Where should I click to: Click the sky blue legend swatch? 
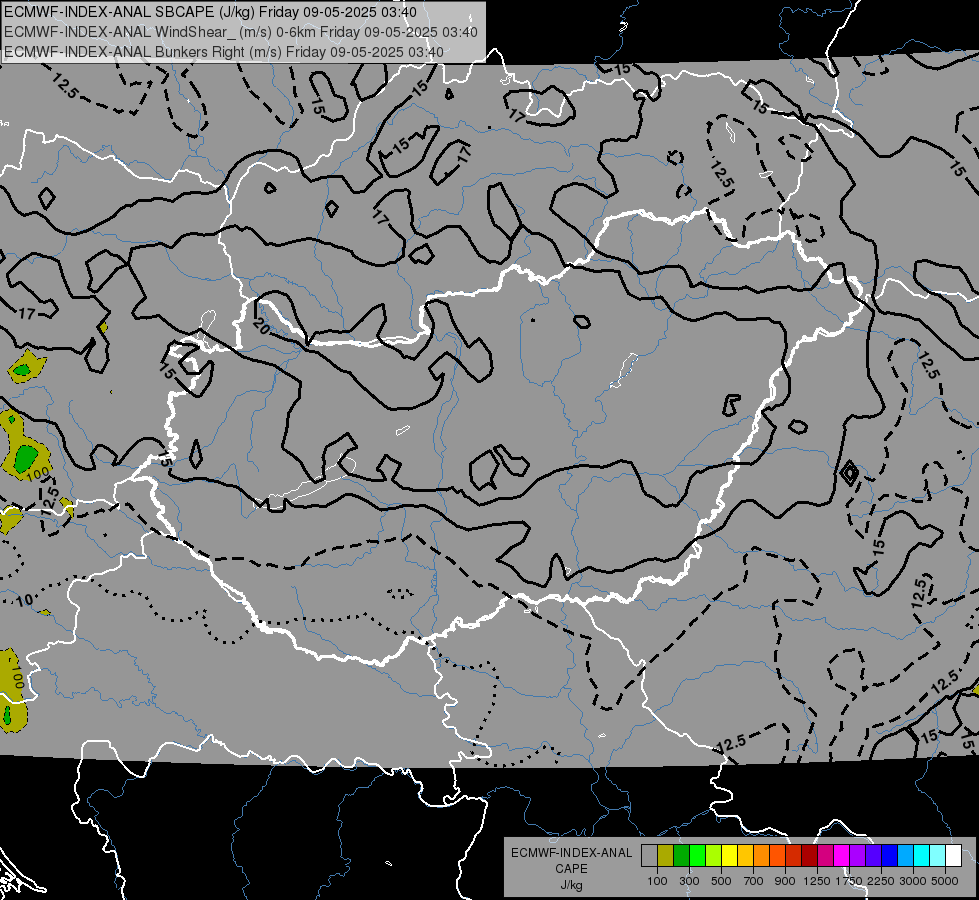click(x=906, y=855)
